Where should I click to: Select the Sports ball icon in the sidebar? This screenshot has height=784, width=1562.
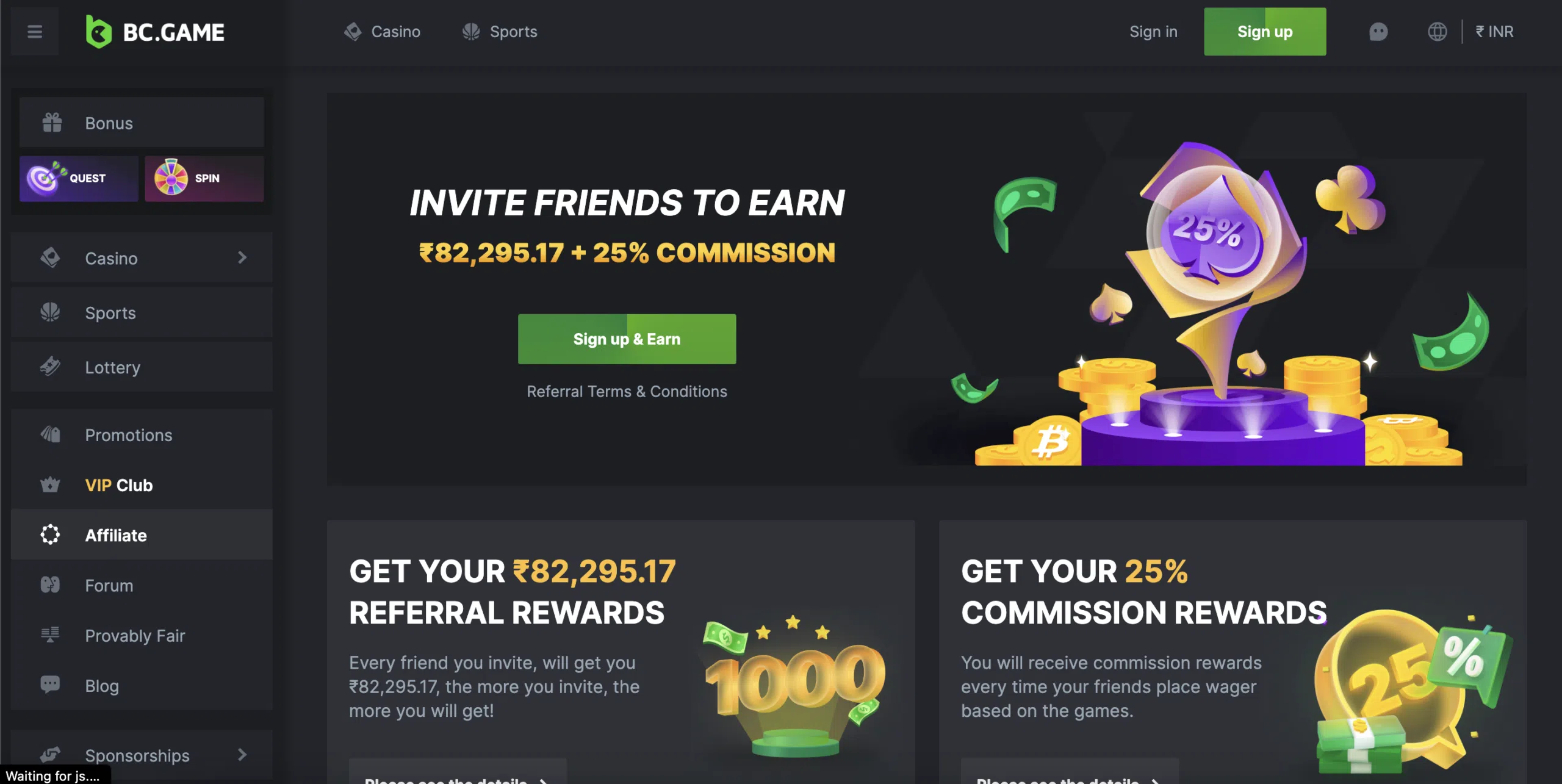[x=50, y=312]
